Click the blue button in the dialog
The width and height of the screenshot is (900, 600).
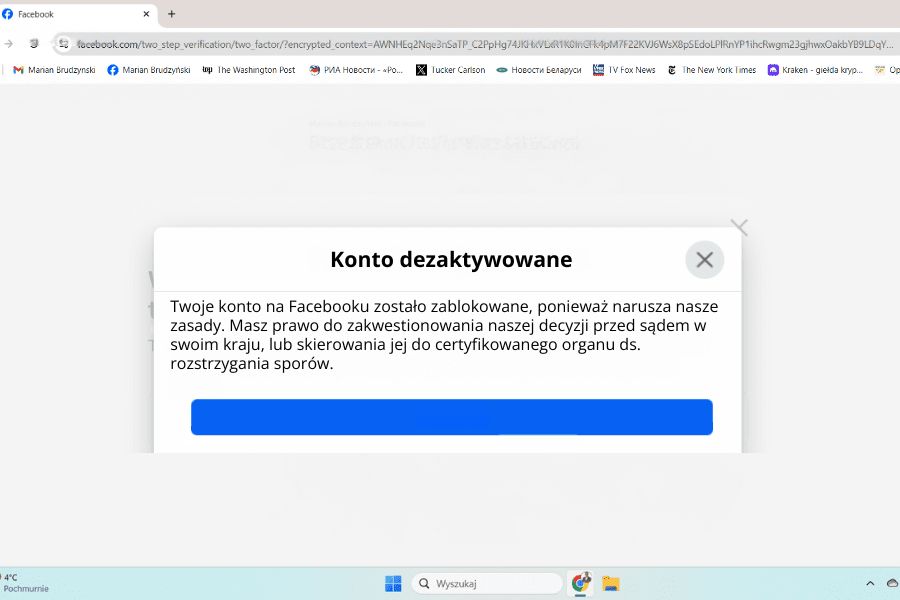pos(451,417)
